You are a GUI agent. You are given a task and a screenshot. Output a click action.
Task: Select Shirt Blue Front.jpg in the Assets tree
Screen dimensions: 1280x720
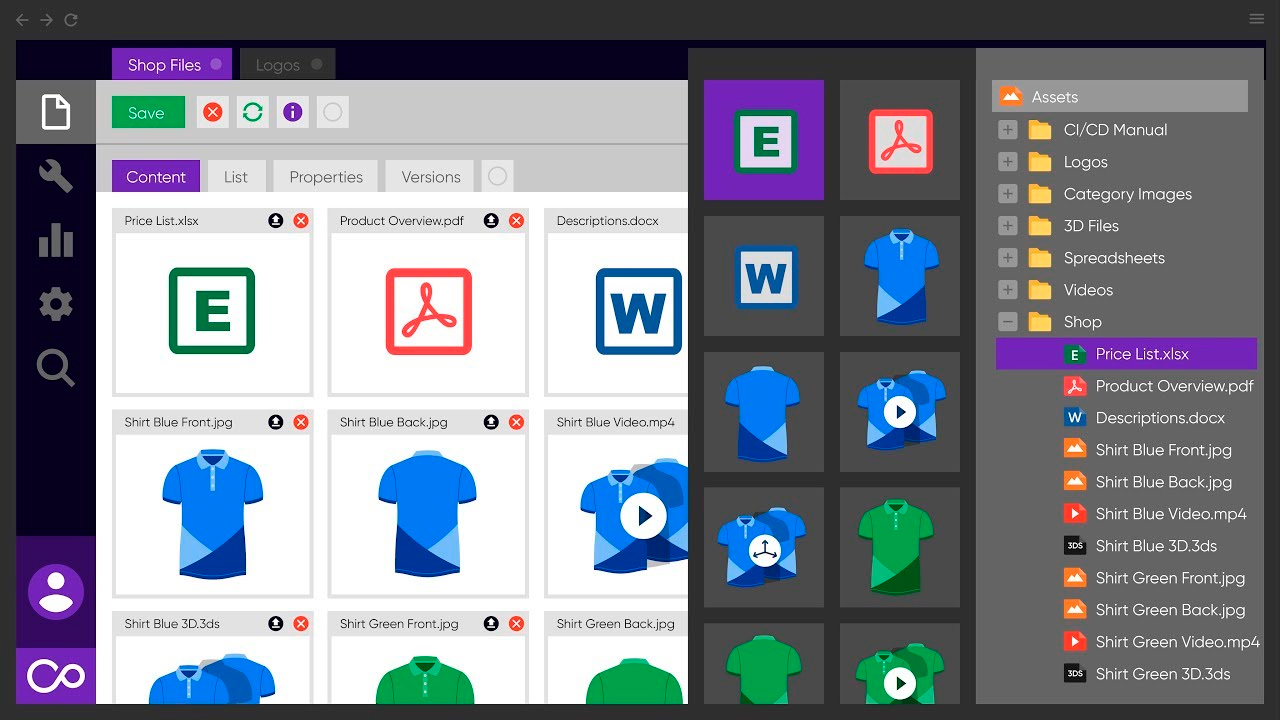tap(1148, 450)
